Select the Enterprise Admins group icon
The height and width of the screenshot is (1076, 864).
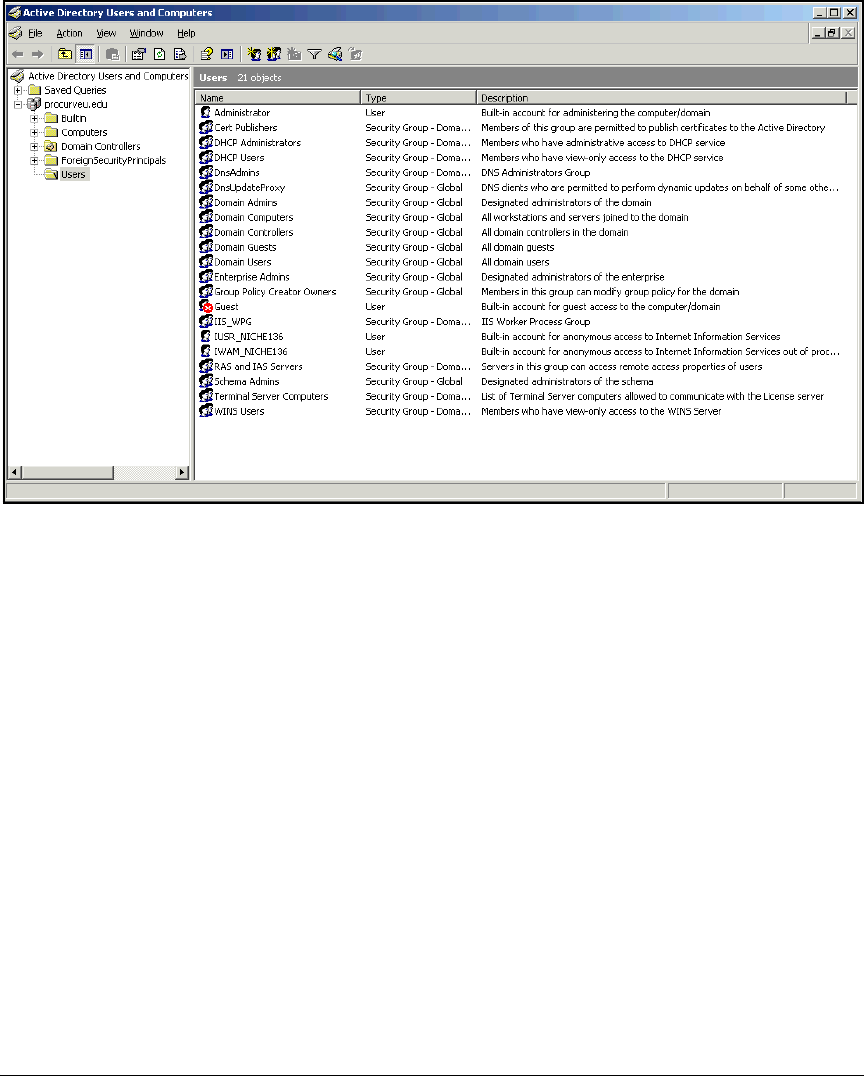tap(206, 277)
